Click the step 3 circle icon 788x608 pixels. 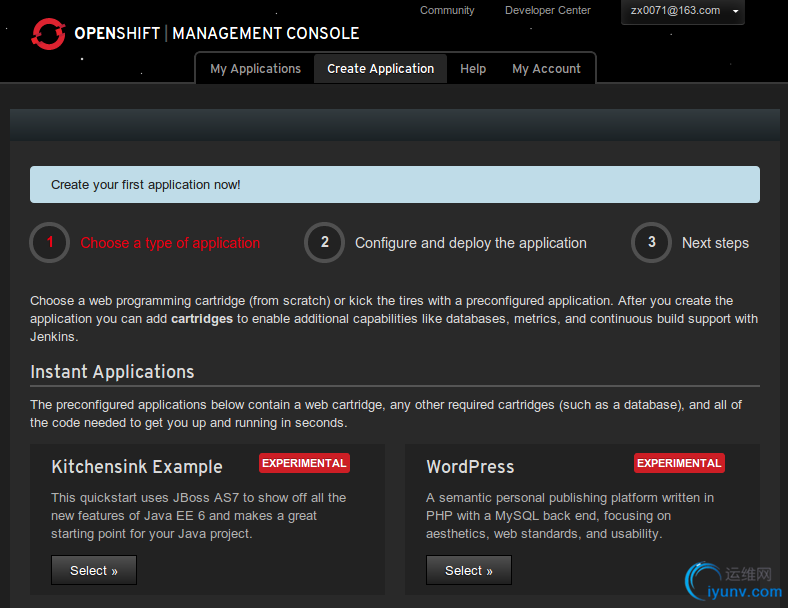coord(651,242)
